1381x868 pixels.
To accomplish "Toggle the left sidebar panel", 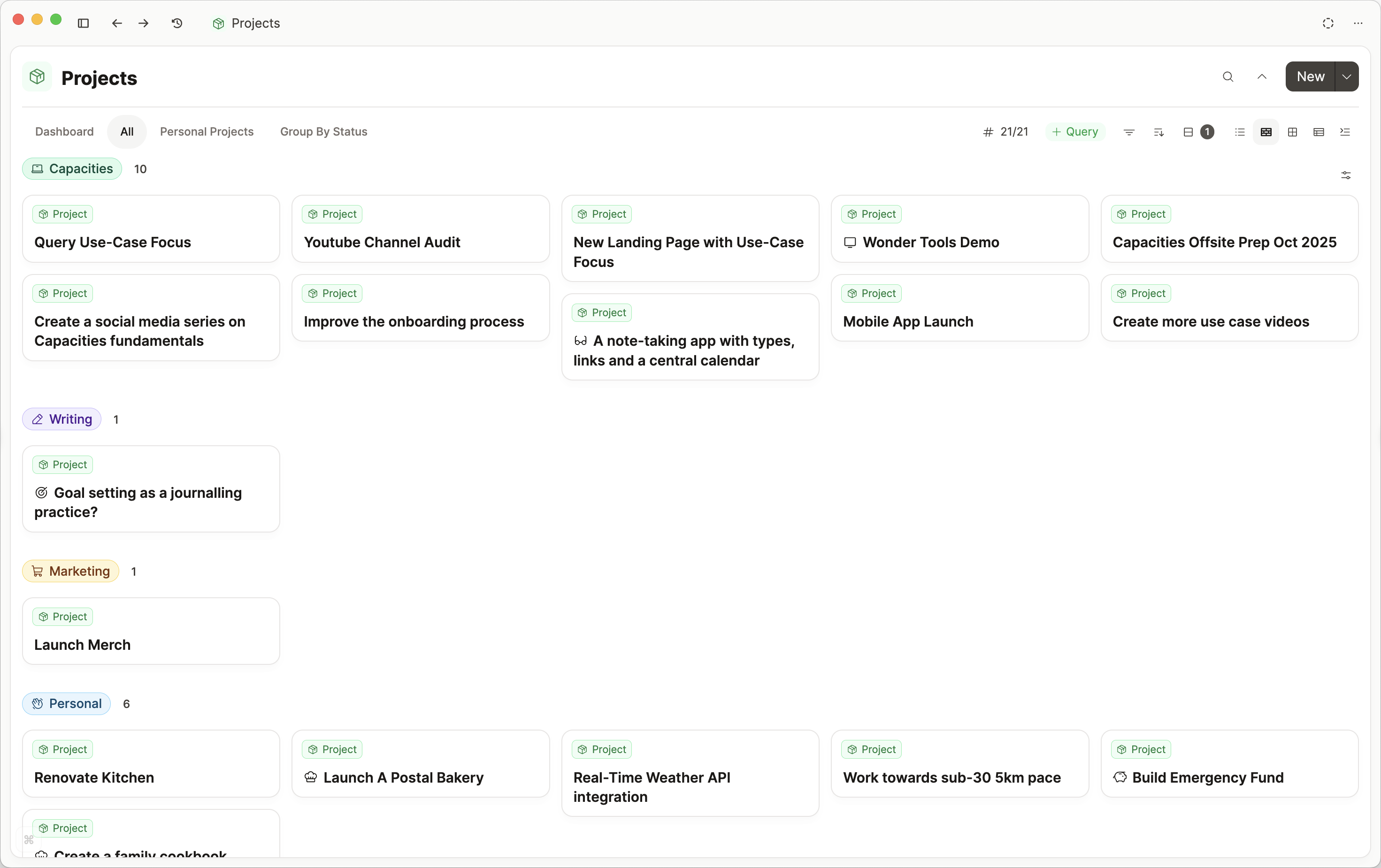I will [x=83, y=23].
